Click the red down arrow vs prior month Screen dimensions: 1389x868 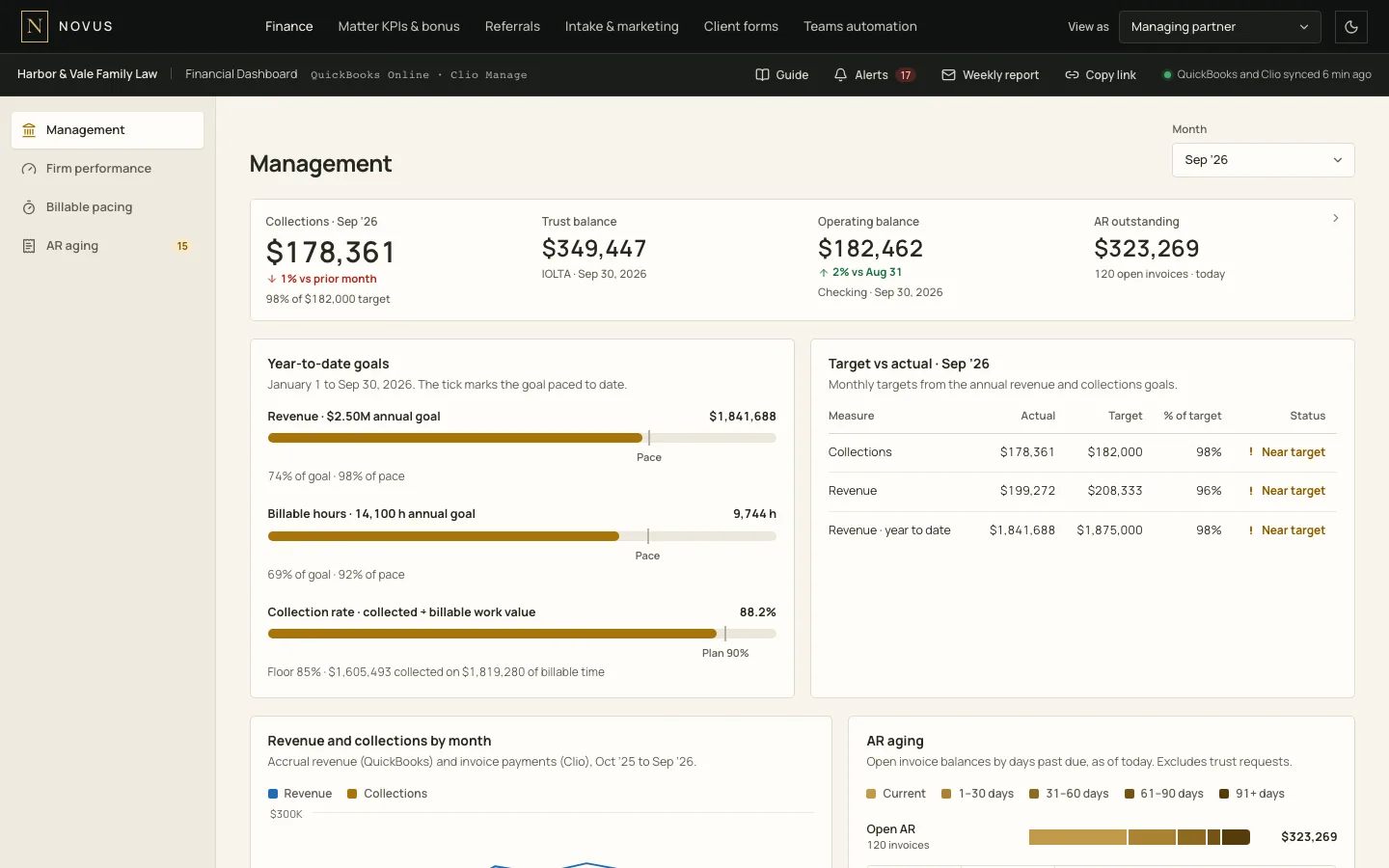(272, 279)
